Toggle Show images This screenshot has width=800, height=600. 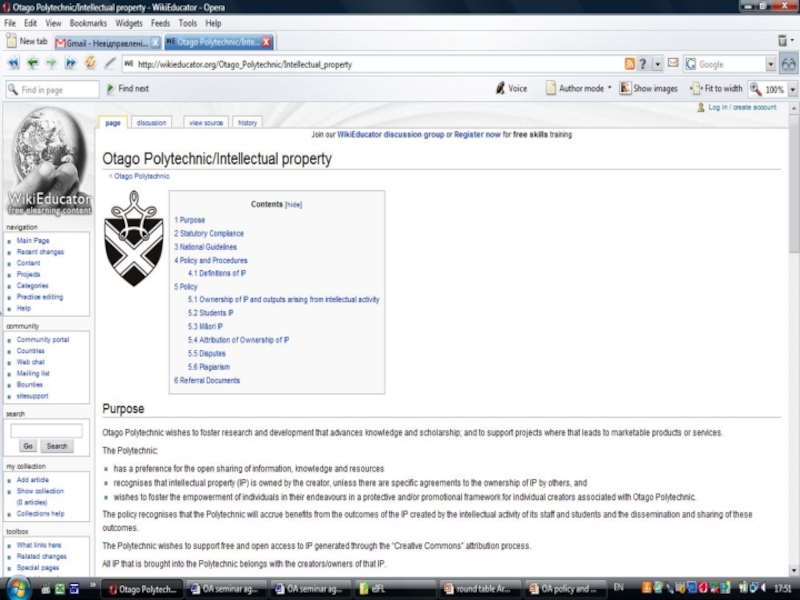(648, 88)
